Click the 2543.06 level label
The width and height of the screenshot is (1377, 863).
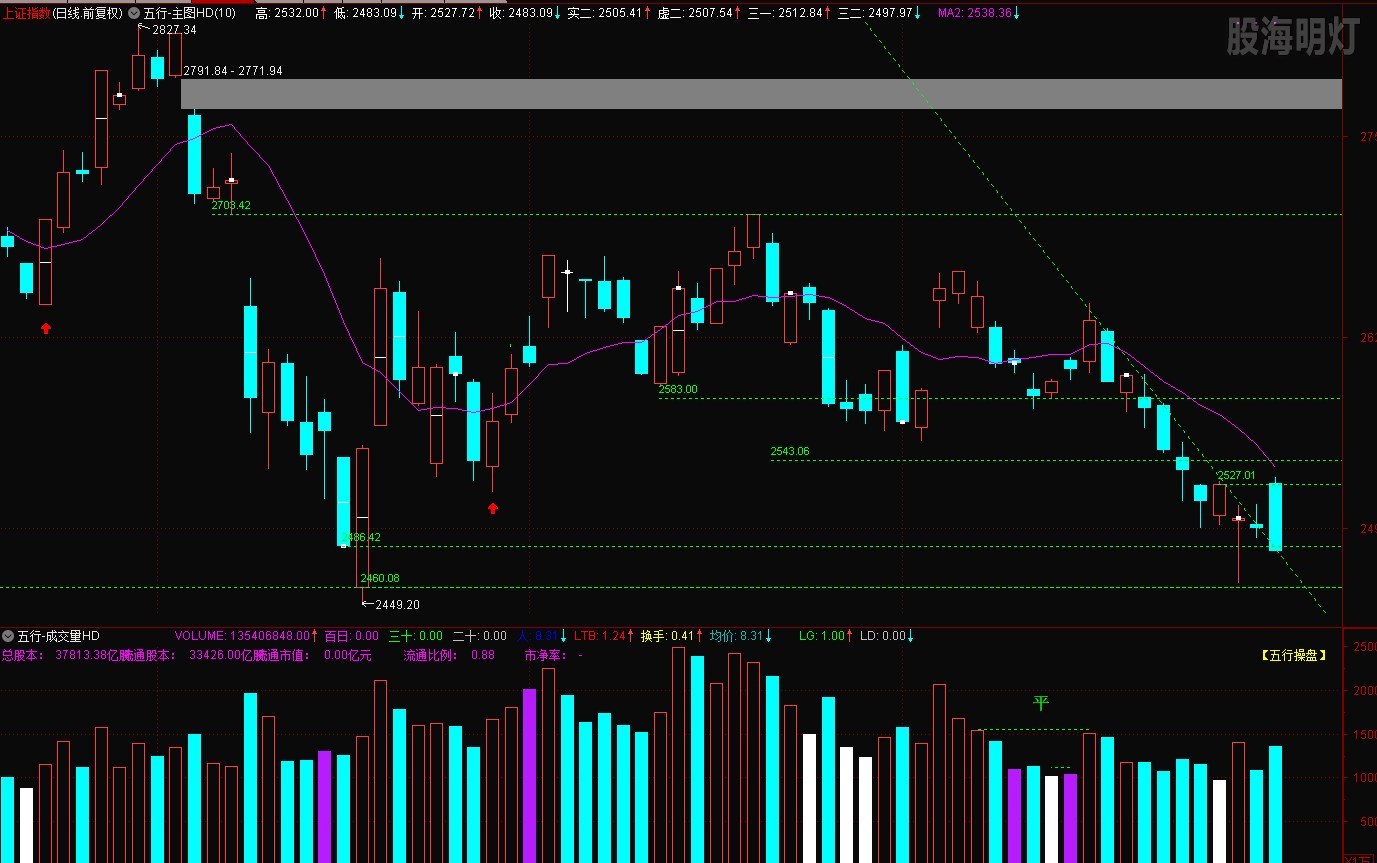[790, 451]
